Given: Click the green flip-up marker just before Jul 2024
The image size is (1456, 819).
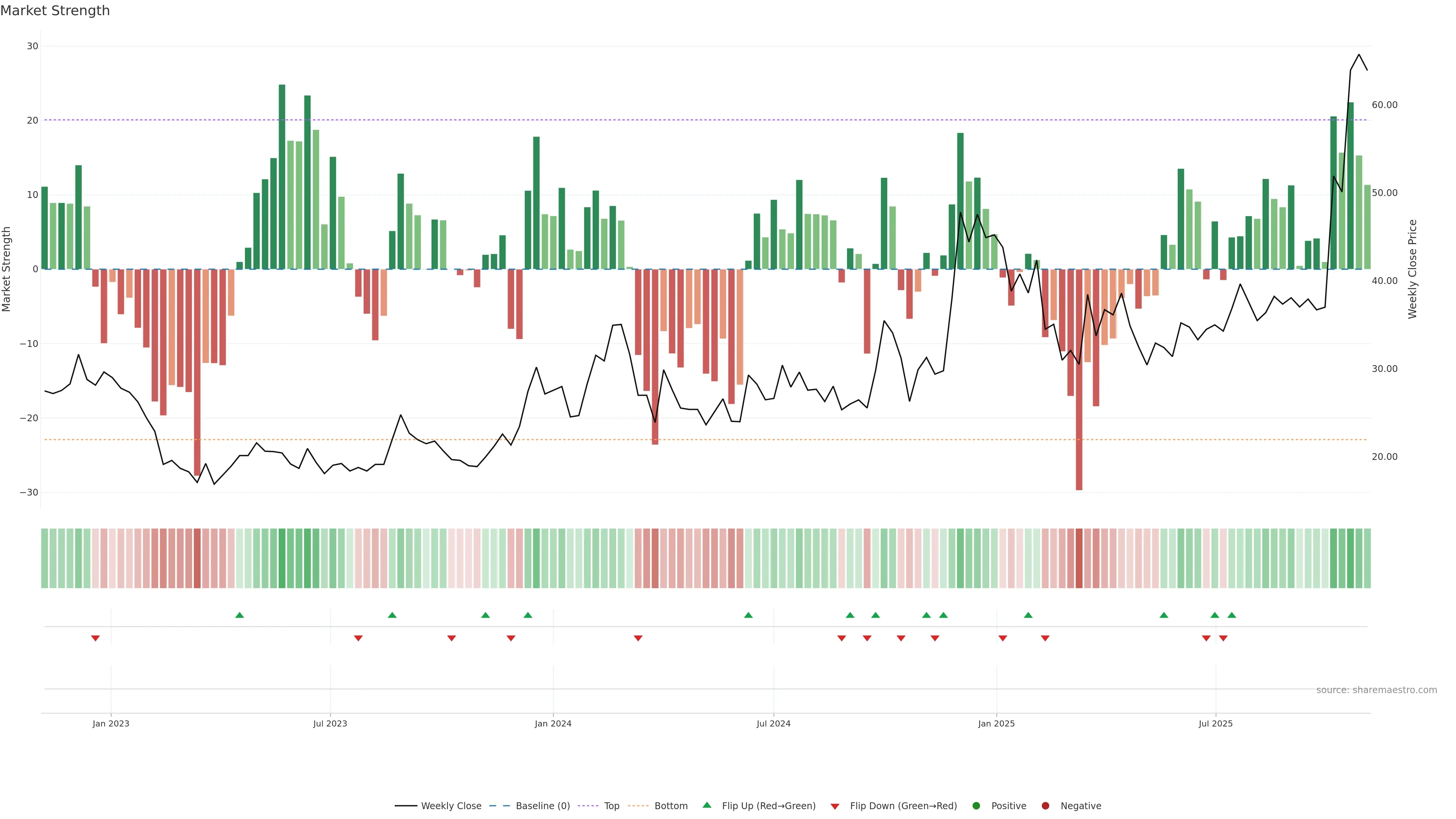Looking at the screenshot, I should (x=748, y=615).
